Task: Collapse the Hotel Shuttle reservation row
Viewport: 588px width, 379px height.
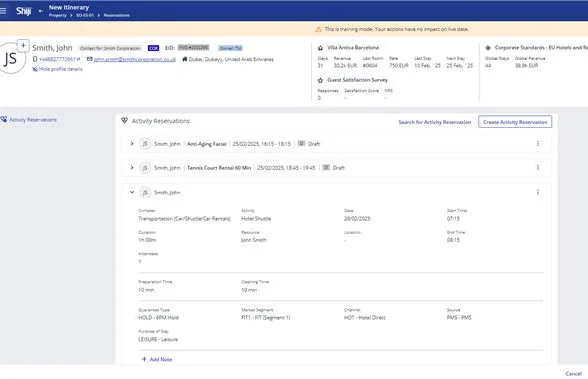Action: (132, 192)
